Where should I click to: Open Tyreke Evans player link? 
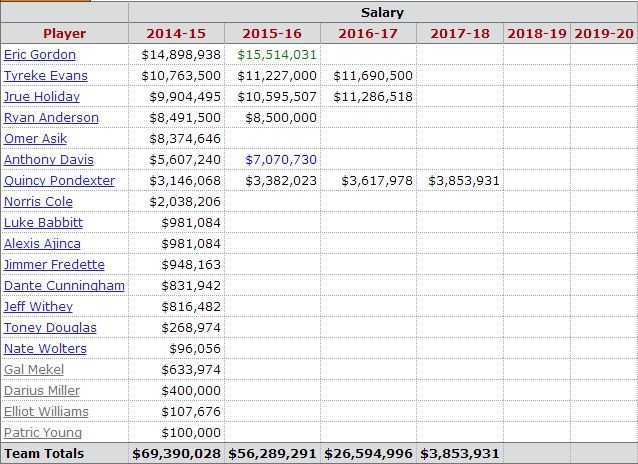pyautogui.click(x=46, y=76)
